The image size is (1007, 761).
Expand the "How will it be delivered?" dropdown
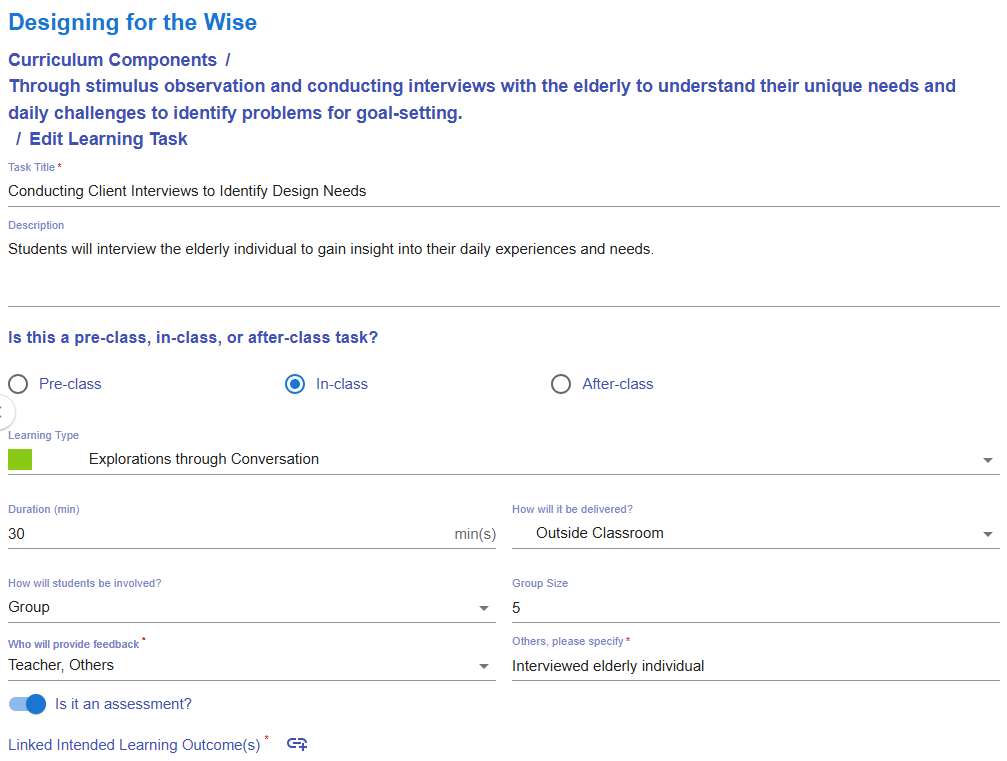point(987,534)
